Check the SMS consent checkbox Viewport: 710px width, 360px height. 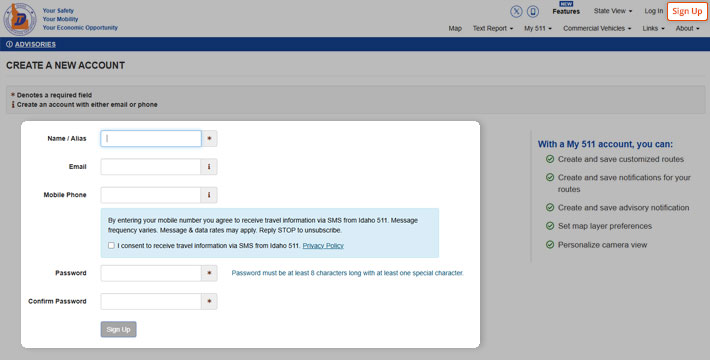pos(111,245)
